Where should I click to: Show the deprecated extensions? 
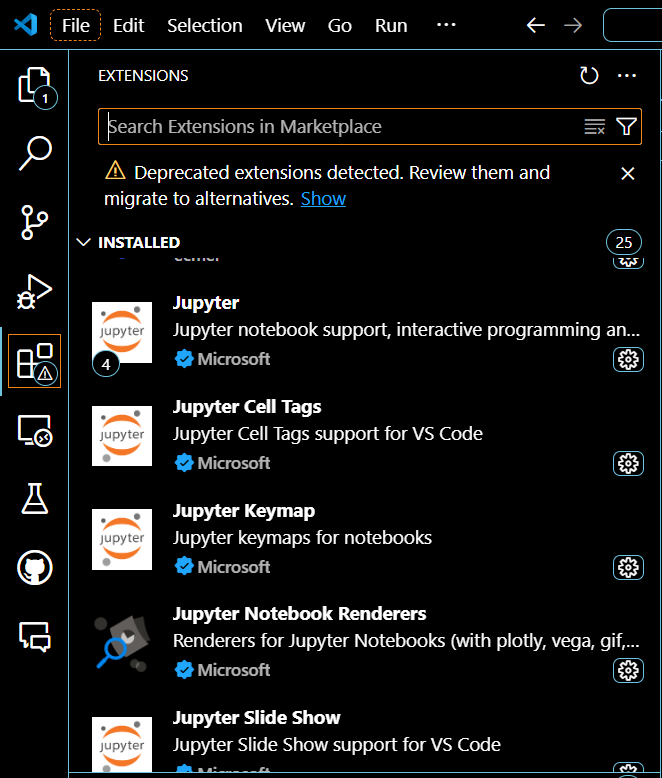(x=323, y=198)
